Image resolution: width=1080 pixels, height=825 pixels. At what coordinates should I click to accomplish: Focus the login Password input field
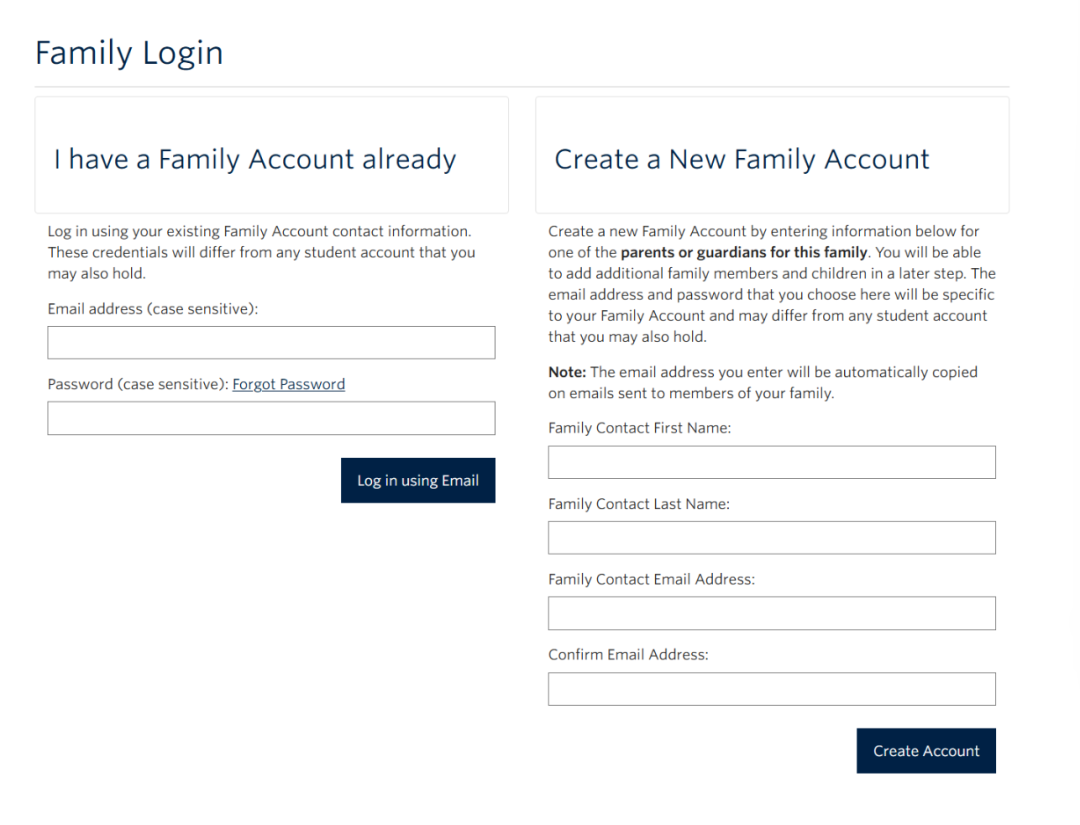[271, 418]
